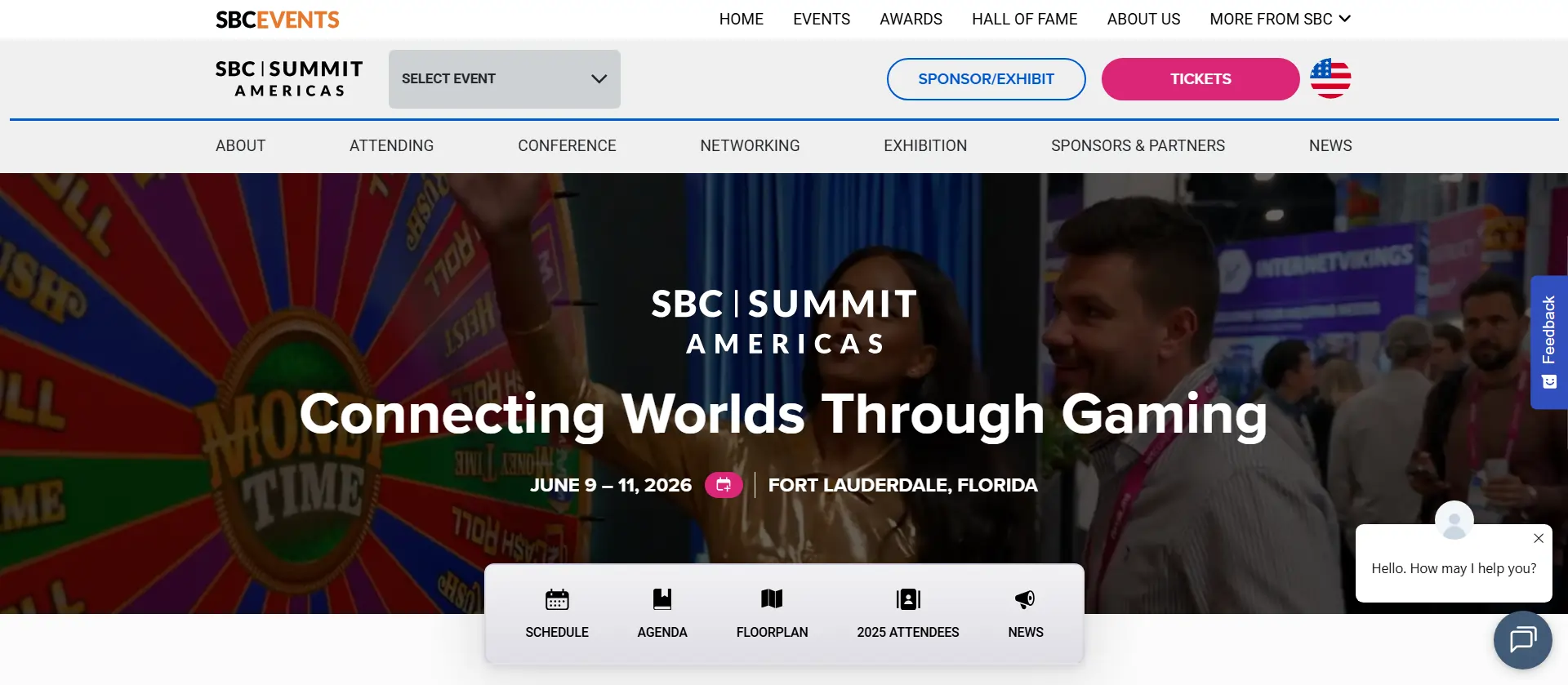This screenshot has height=685, width=1568.
Task: Open the Exhibition menu item
Action: tap(925, 145)
